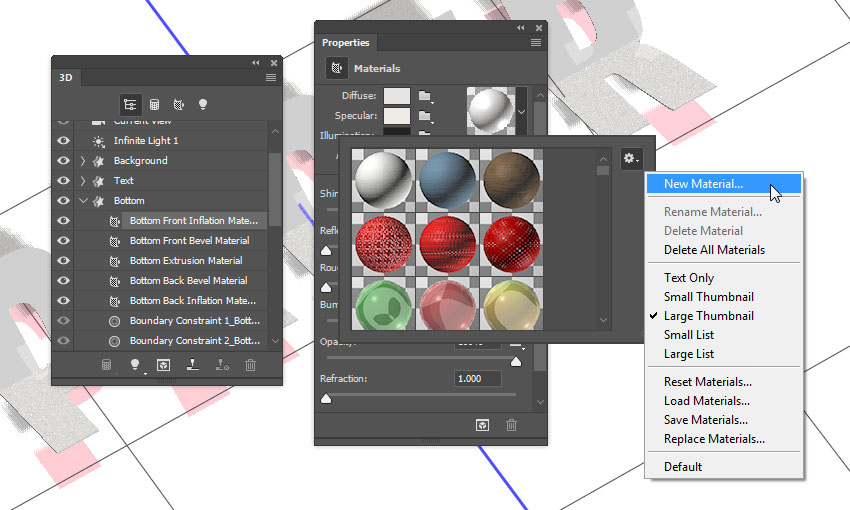Collapse the Bottom mesh group

click(x=83, y=201)
